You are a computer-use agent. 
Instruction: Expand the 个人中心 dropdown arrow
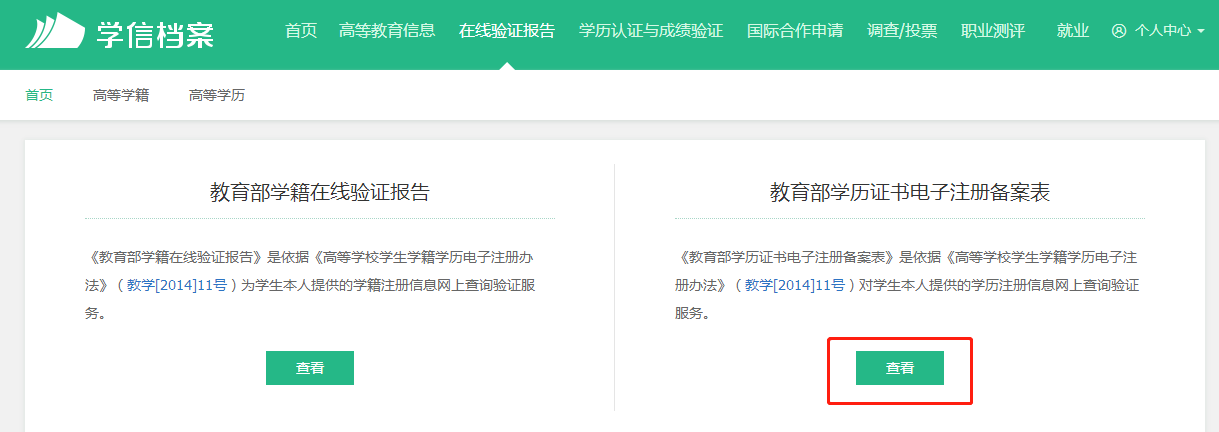(1201, 31)
